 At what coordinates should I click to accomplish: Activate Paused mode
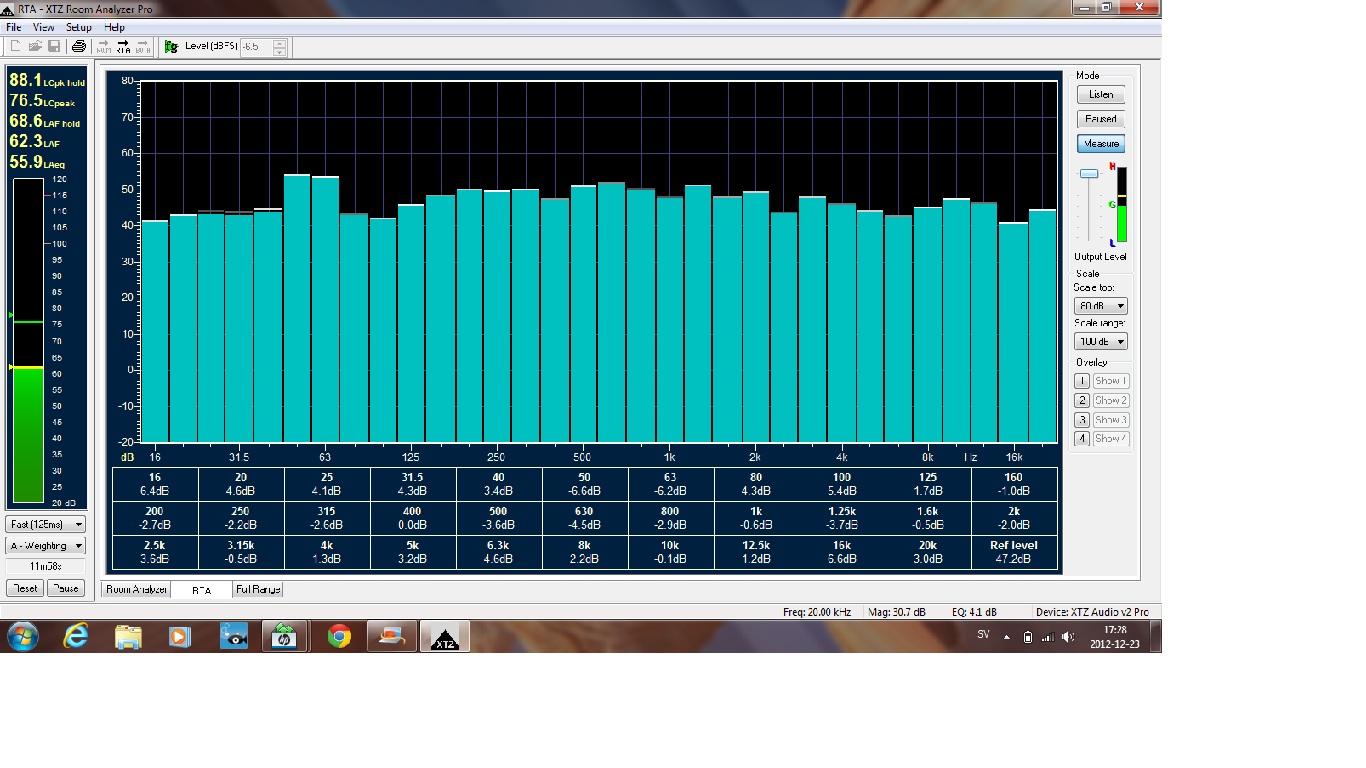point(1101,119)
